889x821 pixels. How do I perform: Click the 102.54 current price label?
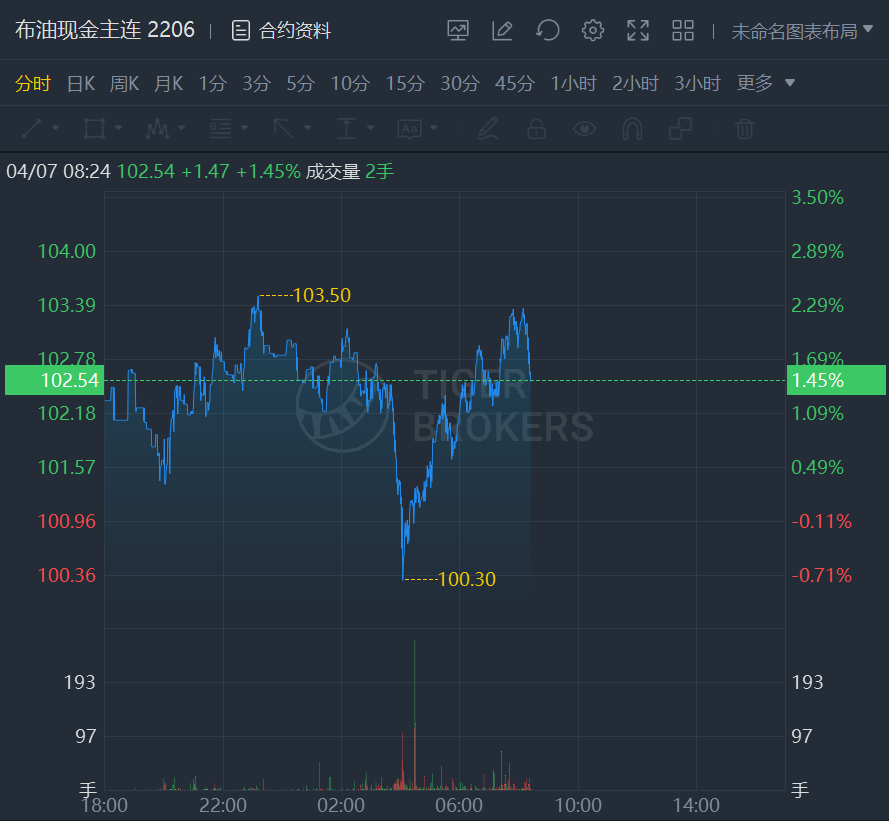(55, 381)
